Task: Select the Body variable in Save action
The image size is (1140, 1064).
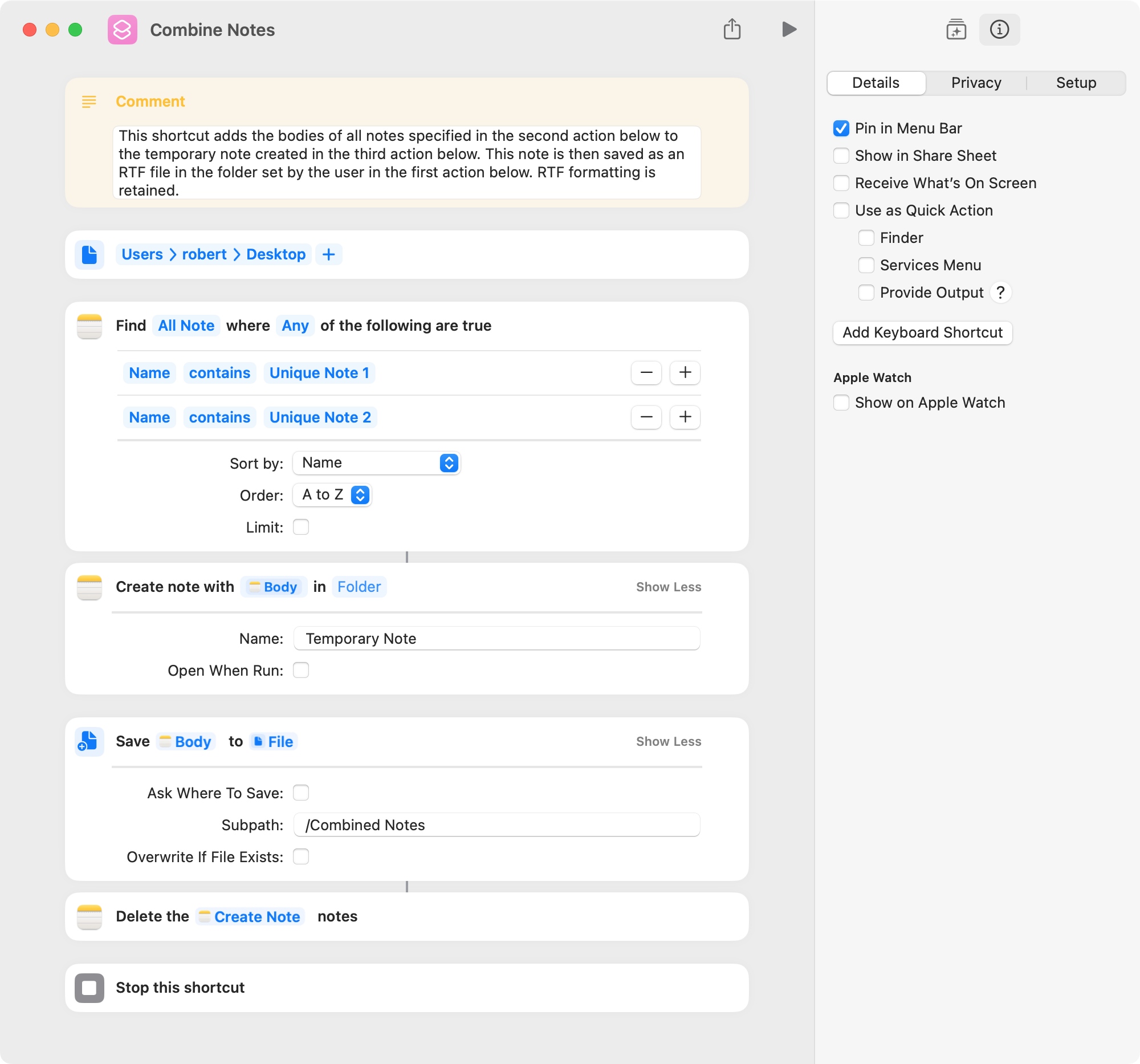Action: [186, 741]
